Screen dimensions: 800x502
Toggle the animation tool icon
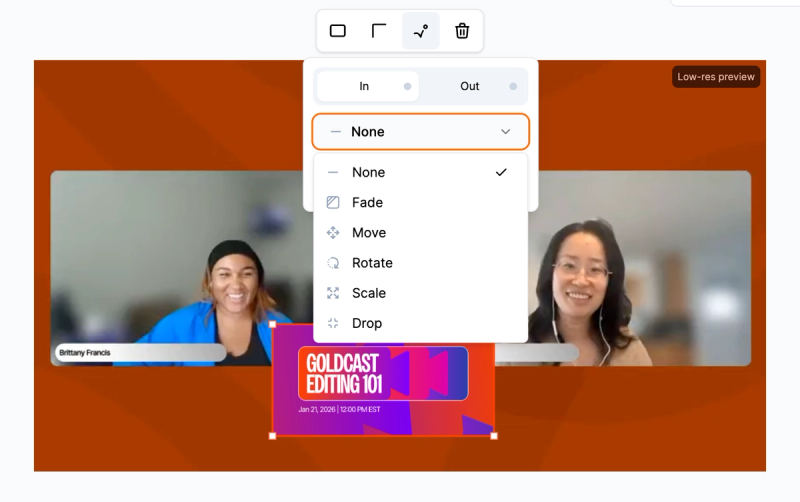coord(420,31)
